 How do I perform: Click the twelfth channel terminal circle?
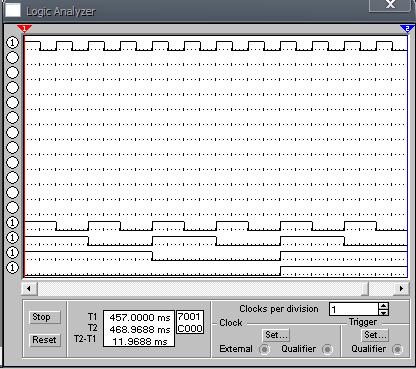coord(13,208)
